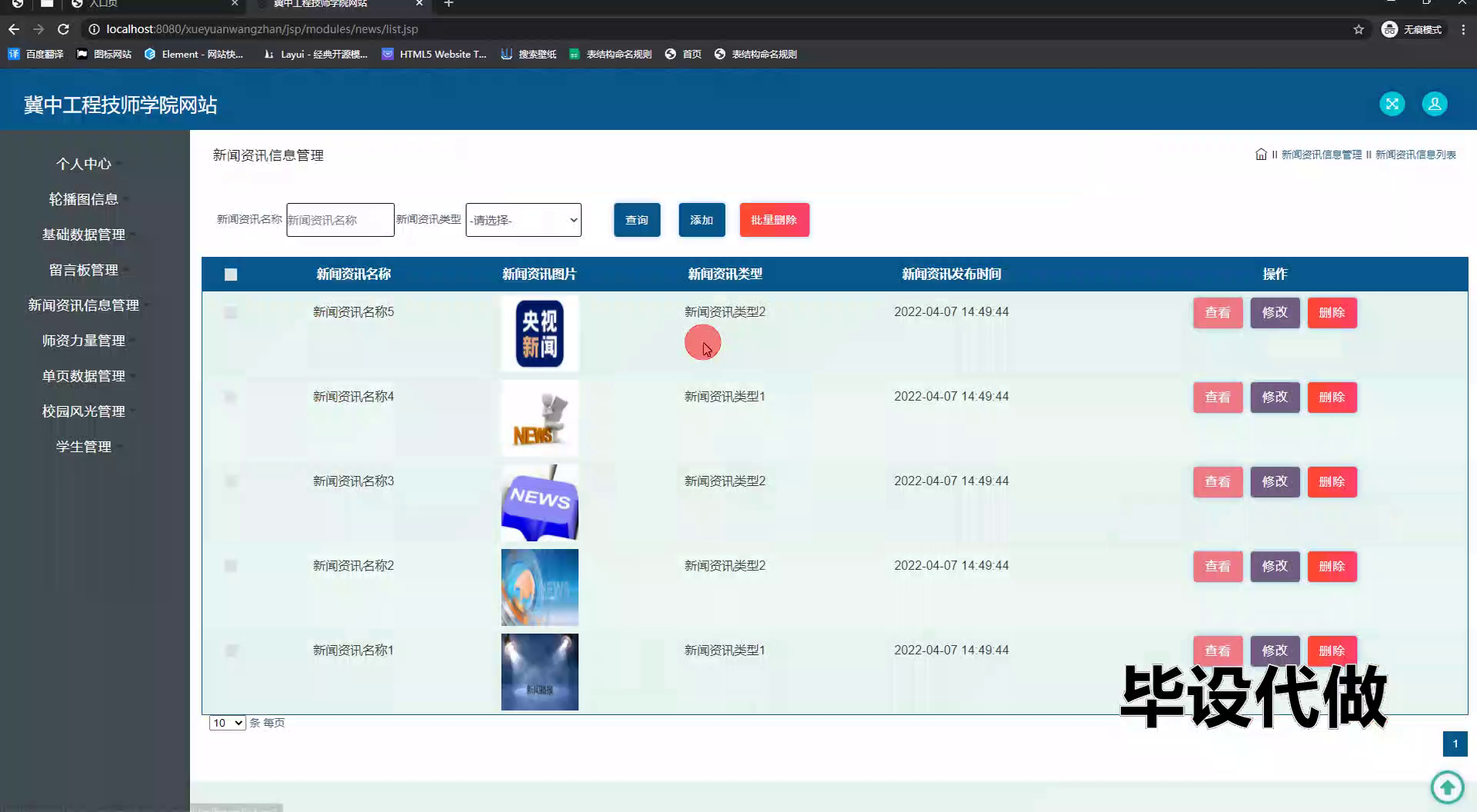Open the HTML5 Website T... bookmark
Viewport: 1477px width, 812px height.
[435, 54]
